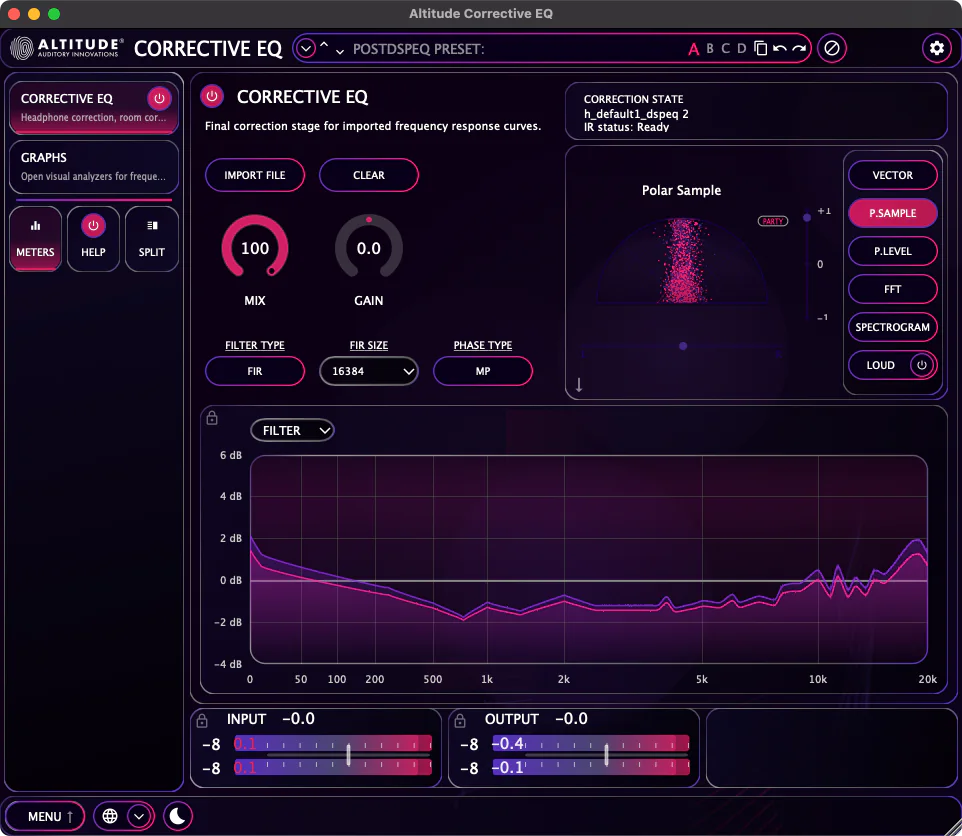Screen dimensions: 962x836
Task: Toggle the LOUD power switch
Action: (x=922, y=365)
